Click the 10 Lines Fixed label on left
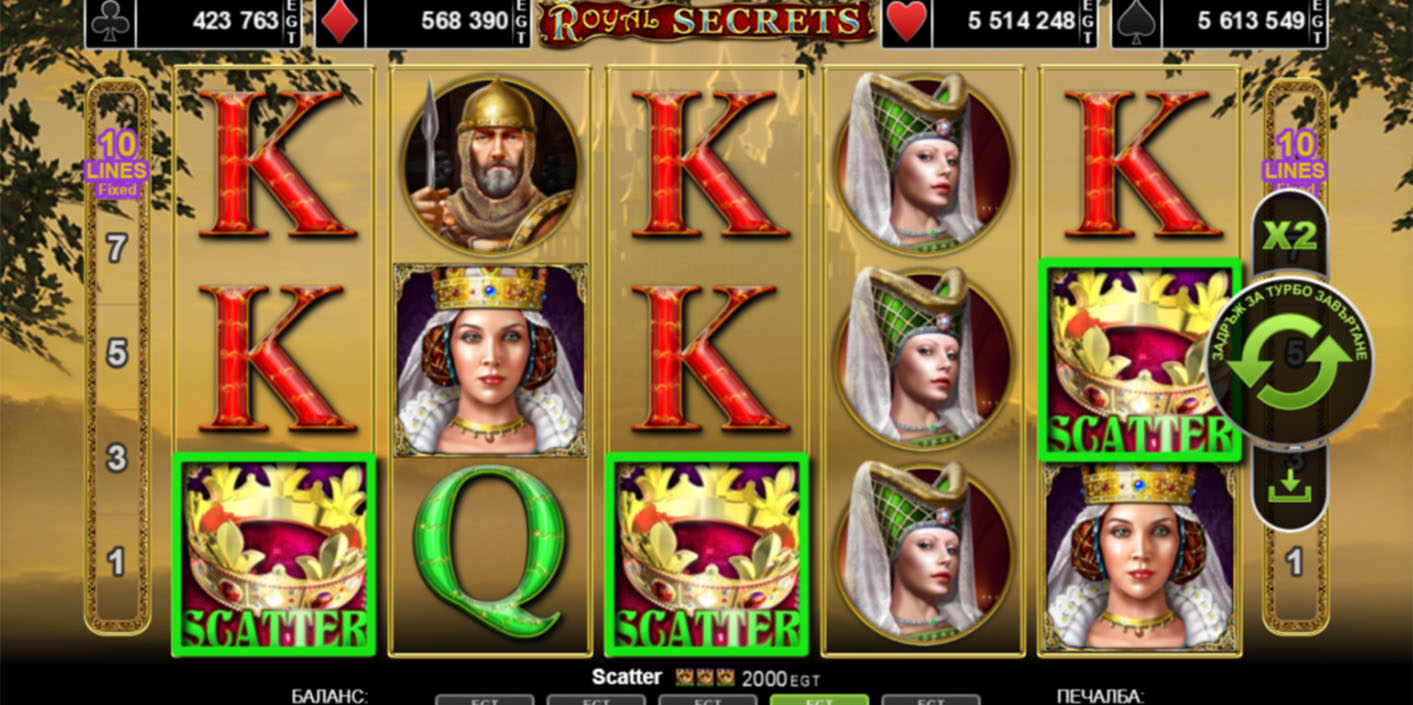The width and height of the screenshot is (1413, 705). click(x=117, y=161)
